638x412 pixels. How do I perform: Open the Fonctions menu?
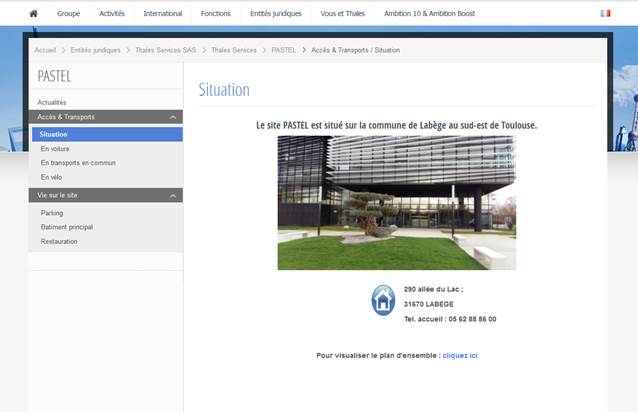click(215, 14)
